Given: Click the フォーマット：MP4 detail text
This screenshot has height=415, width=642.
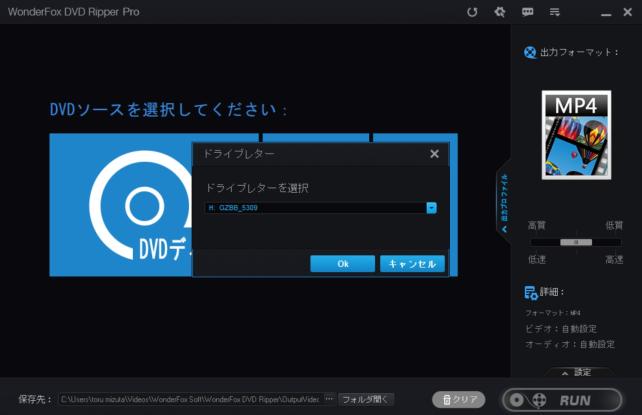Looking at the screenshot, I should (553, 313).
